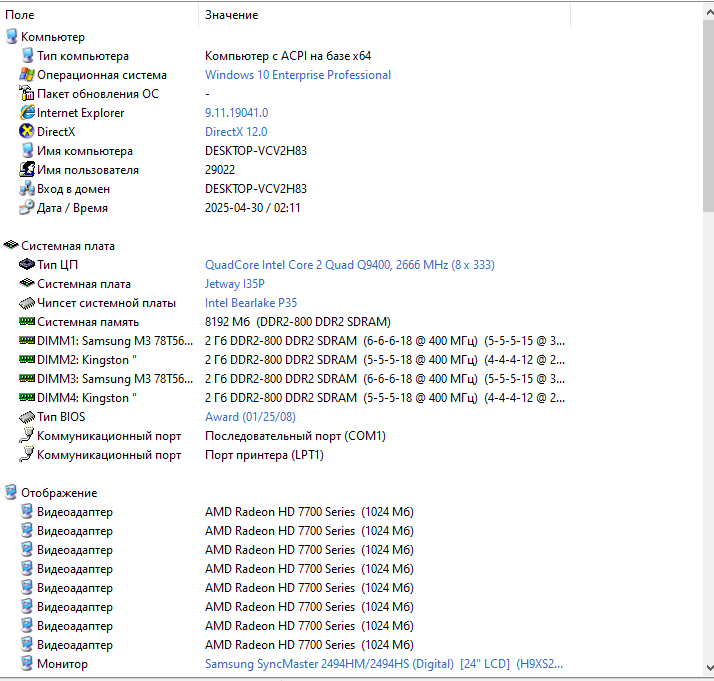
Task: Select the 8192 Мб system memory value
Action: pyautogui.click(x=298, y=321)
